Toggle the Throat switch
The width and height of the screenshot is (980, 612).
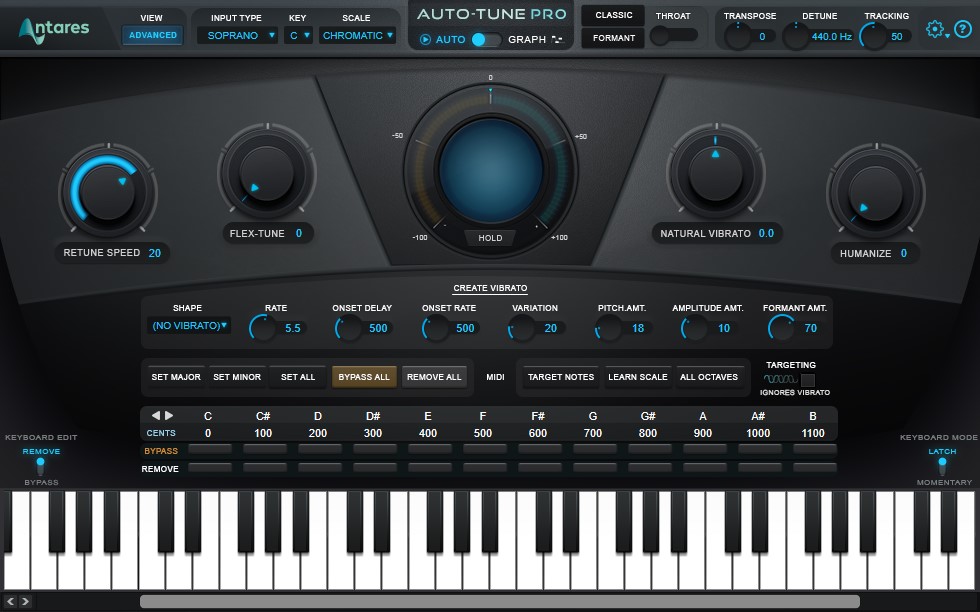click(x=674, y=36)
